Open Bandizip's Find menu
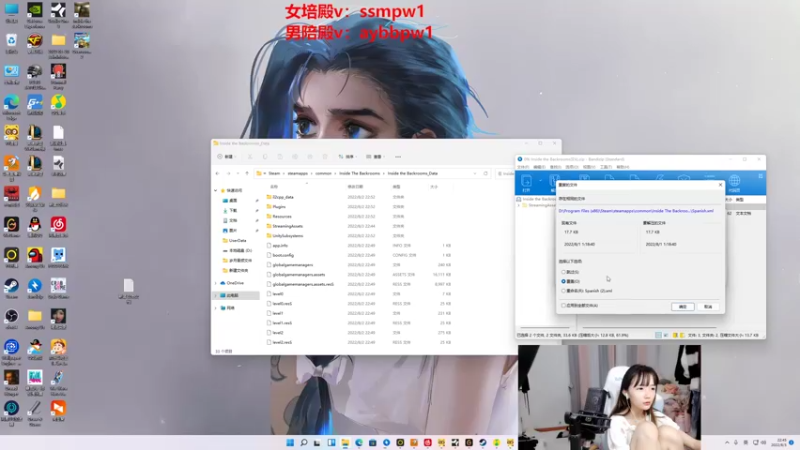The image size is (800, 450). click(x=556, y=167)
